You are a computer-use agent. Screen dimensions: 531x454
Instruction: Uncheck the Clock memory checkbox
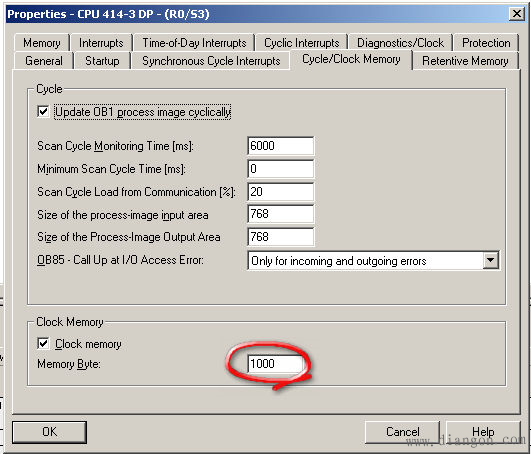coord(43,343)
